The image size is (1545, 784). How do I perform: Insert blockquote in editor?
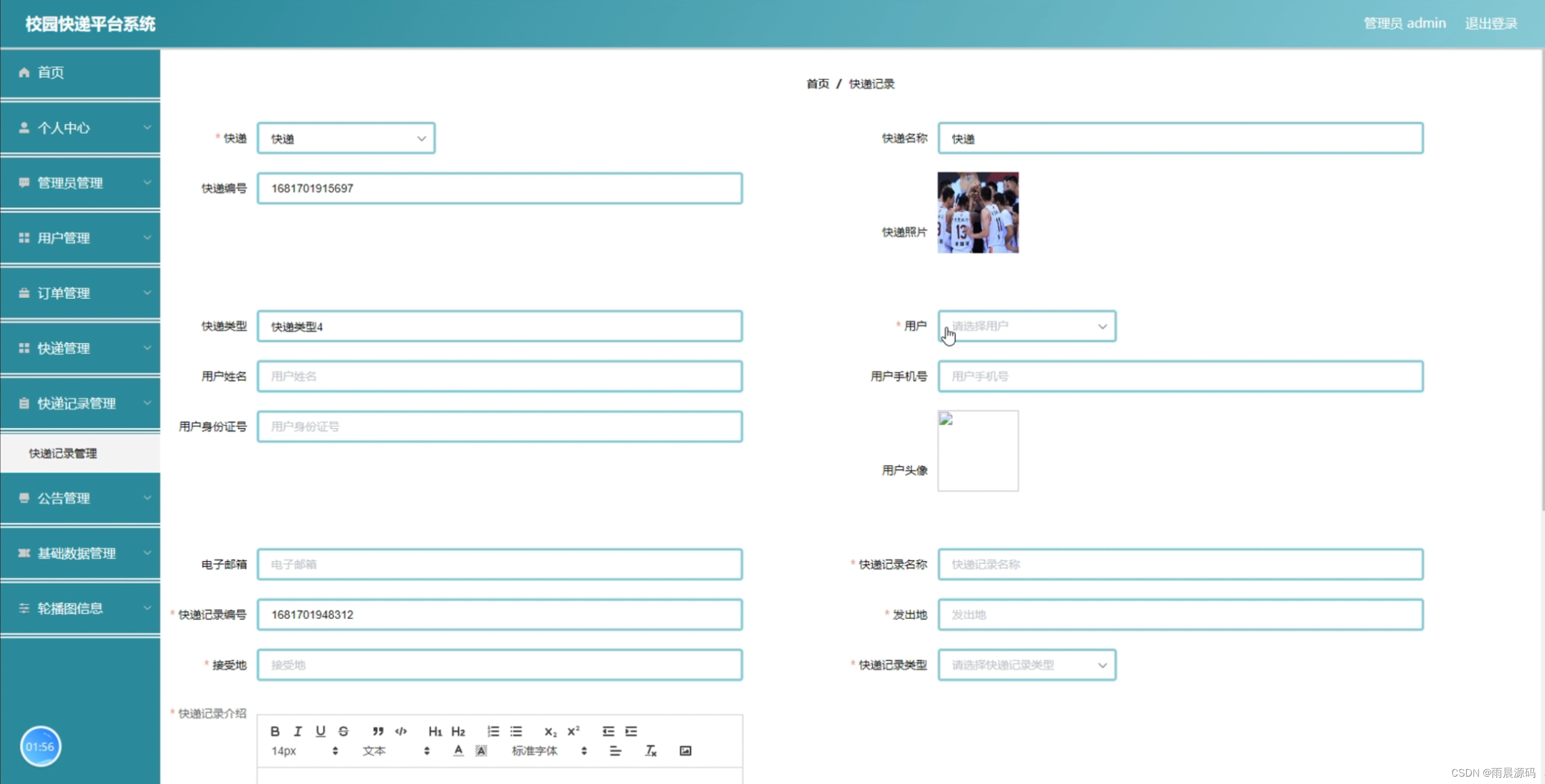(x=378, y=731)
